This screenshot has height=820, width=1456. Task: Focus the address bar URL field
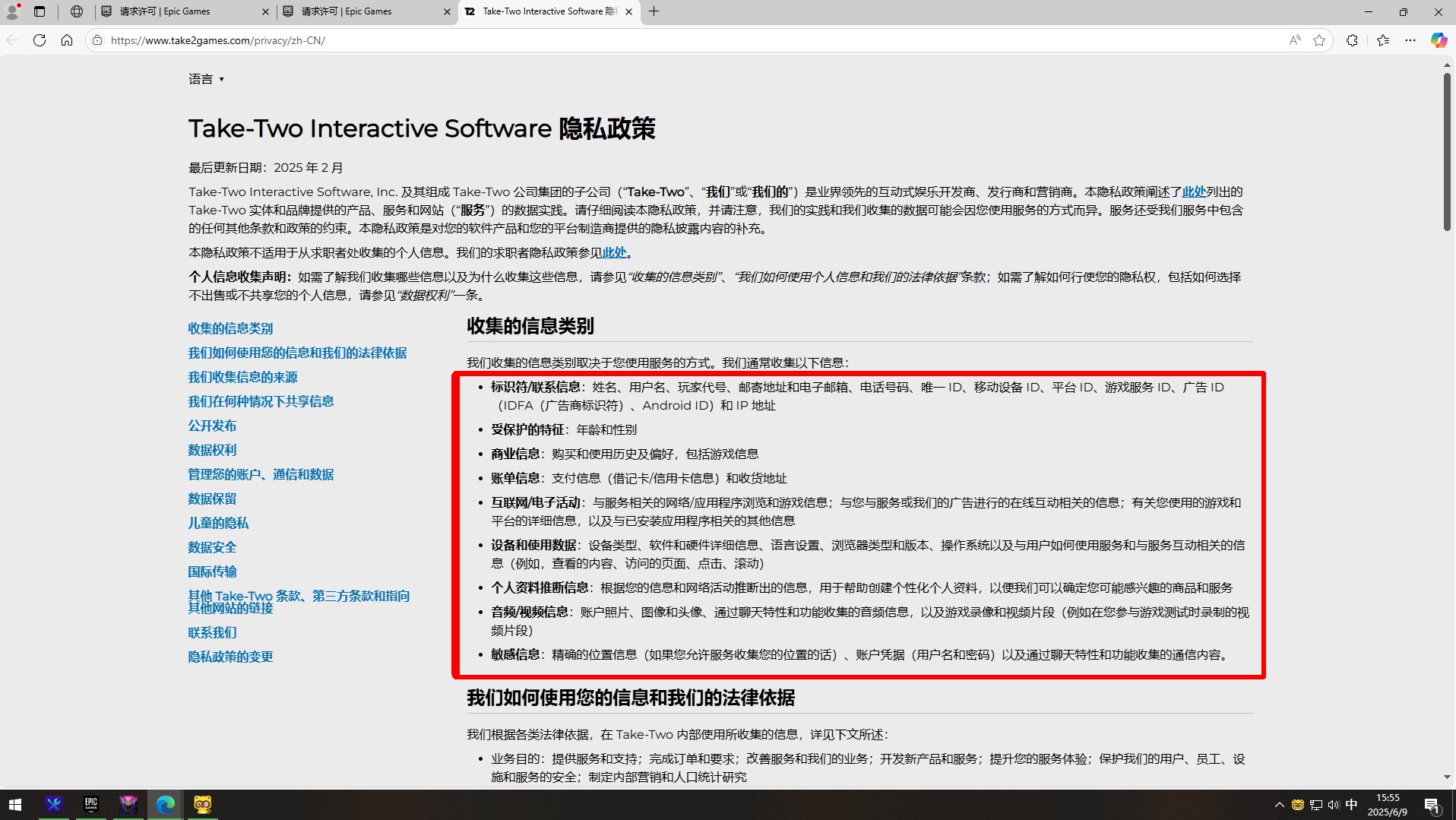pyautogui.click(x=684, y=40)
